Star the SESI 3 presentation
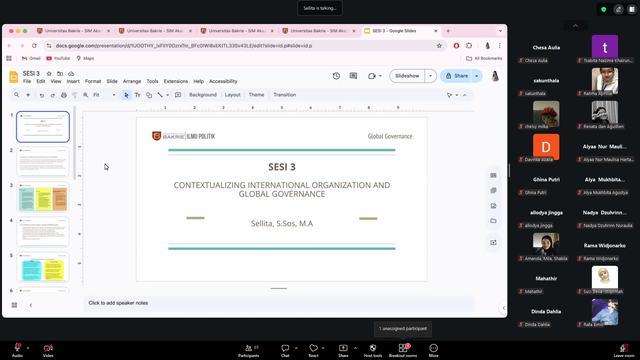The width and height of the screenshot is (640, 360). tap(49, 73)
